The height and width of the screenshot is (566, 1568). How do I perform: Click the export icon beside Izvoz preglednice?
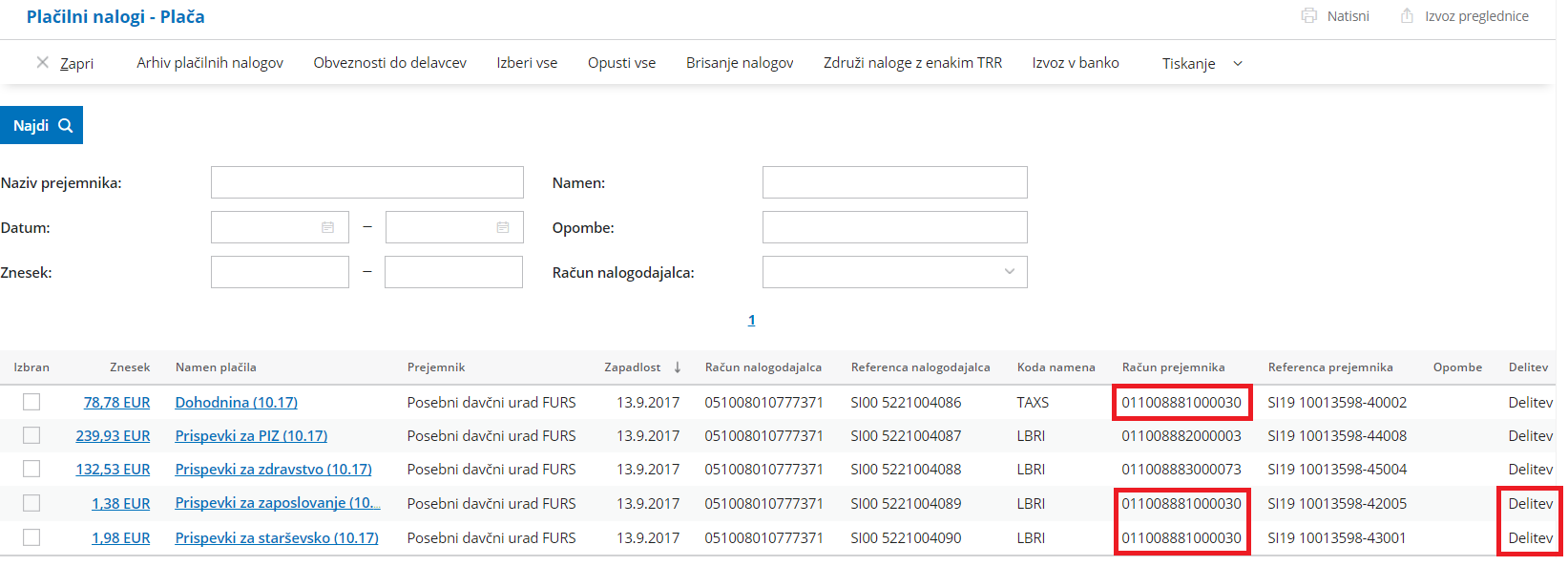point(1407,15)
